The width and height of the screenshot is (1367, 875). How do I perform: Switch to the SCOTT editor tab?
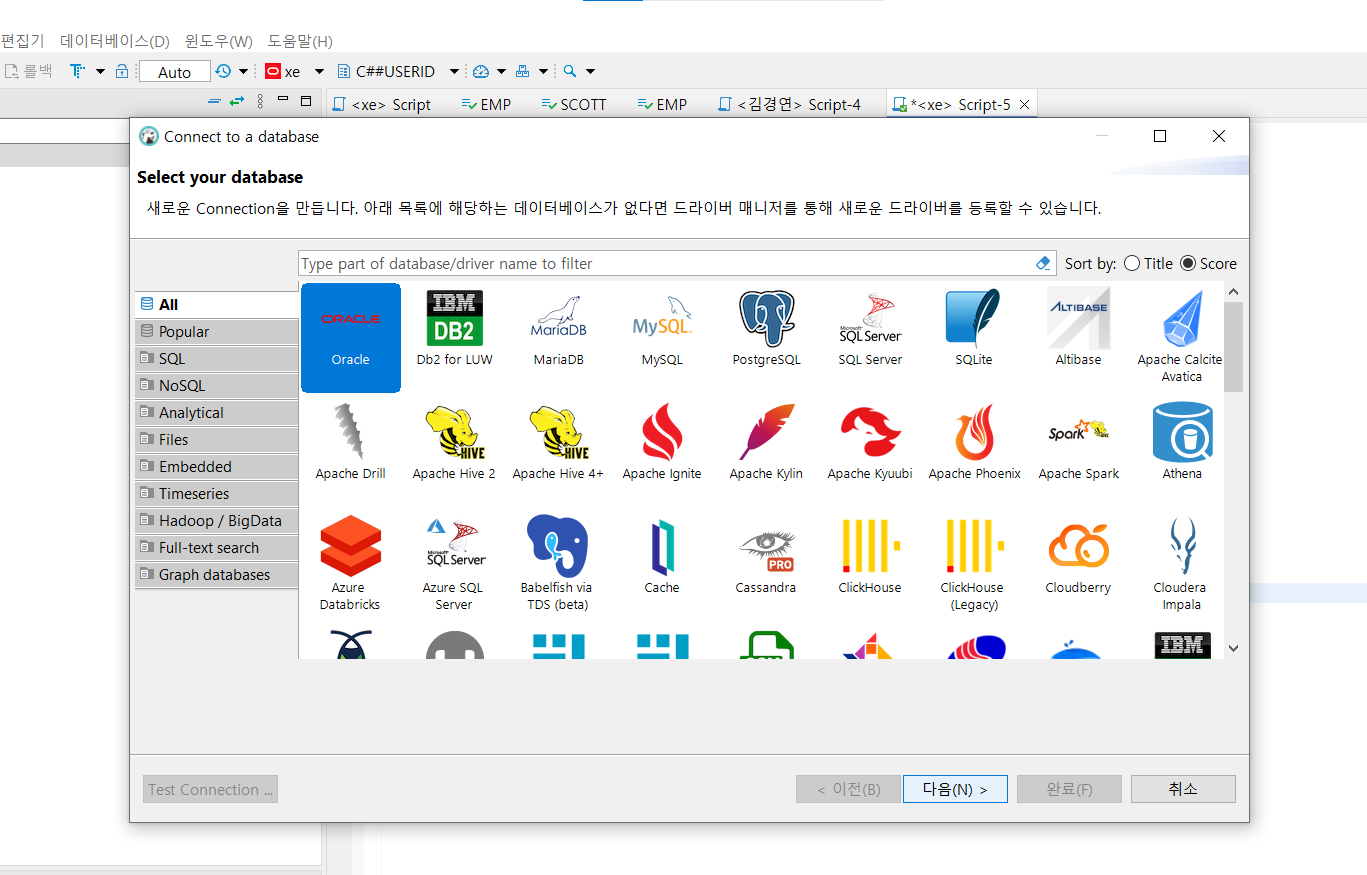574,104
